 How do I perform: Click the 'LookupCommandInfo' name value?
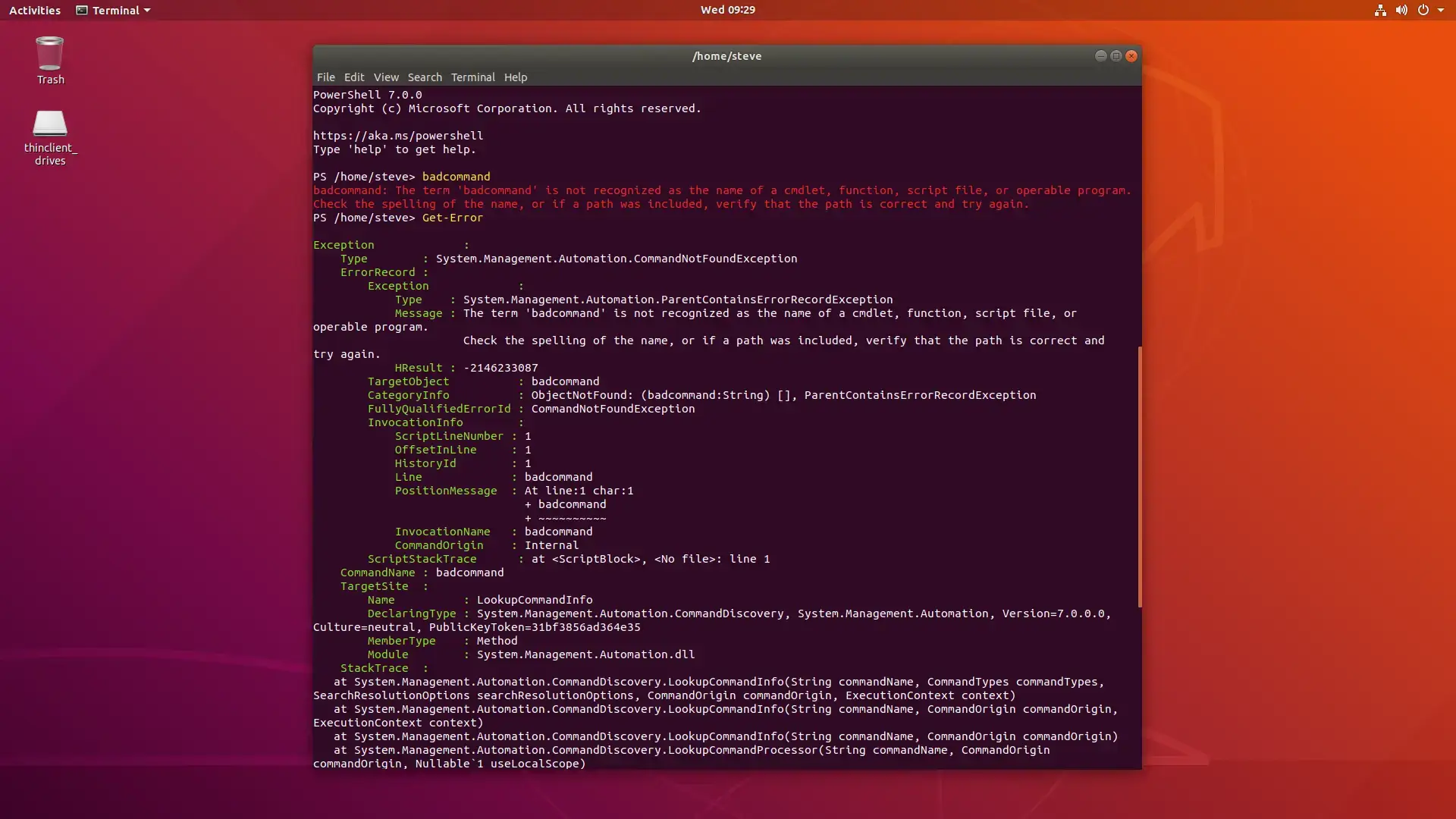535,600
